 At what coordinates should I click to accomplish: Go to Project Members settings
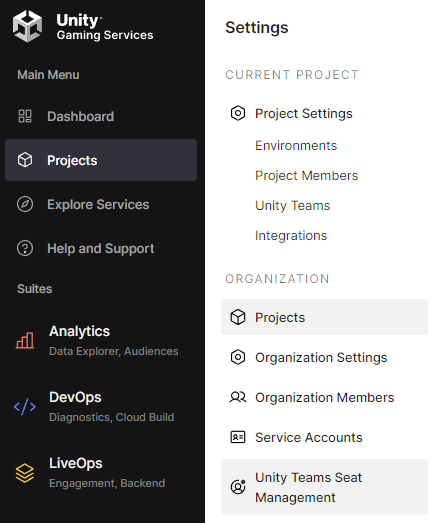click(306, 176)
